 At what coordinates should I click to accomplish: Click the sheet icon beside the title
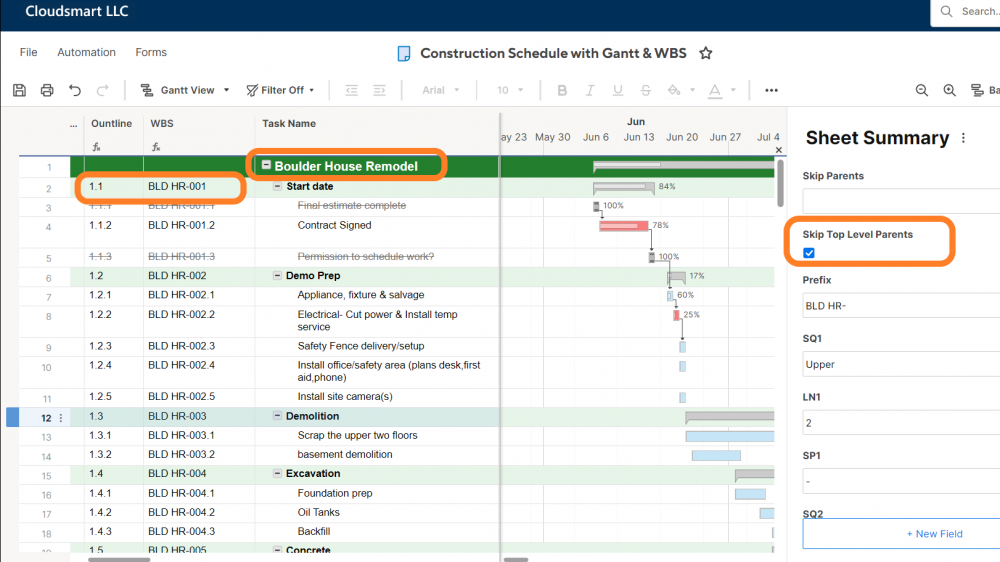[x=404, y=54]
